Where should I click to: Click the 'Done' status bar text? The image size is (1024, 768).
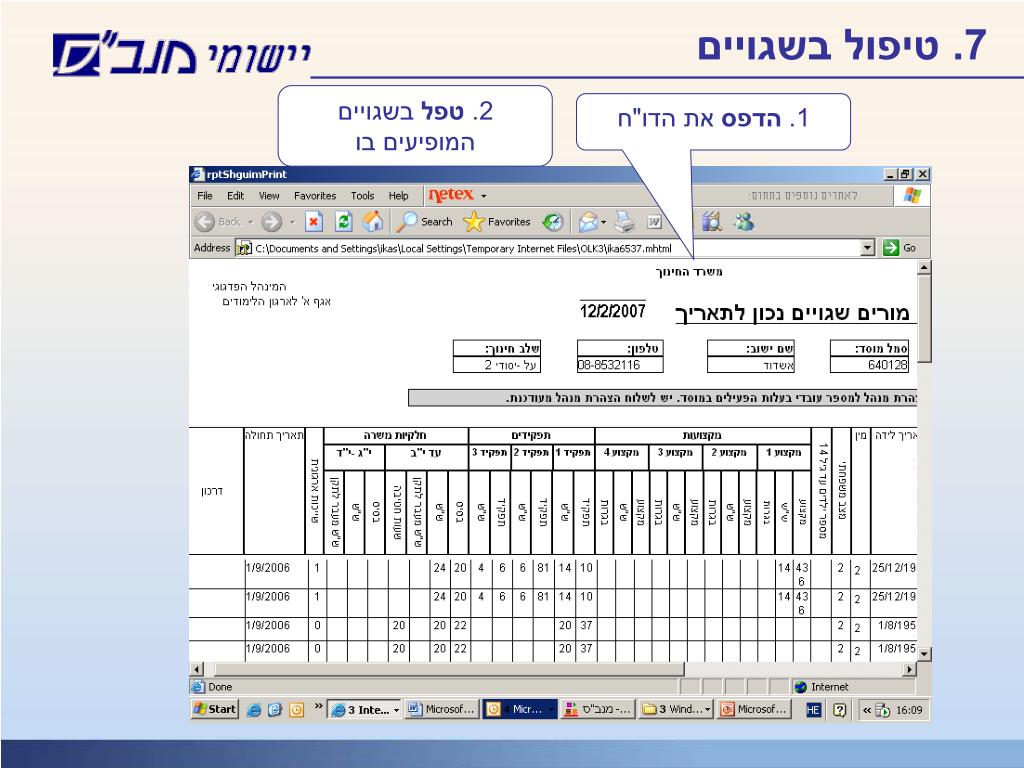(220, 687)
